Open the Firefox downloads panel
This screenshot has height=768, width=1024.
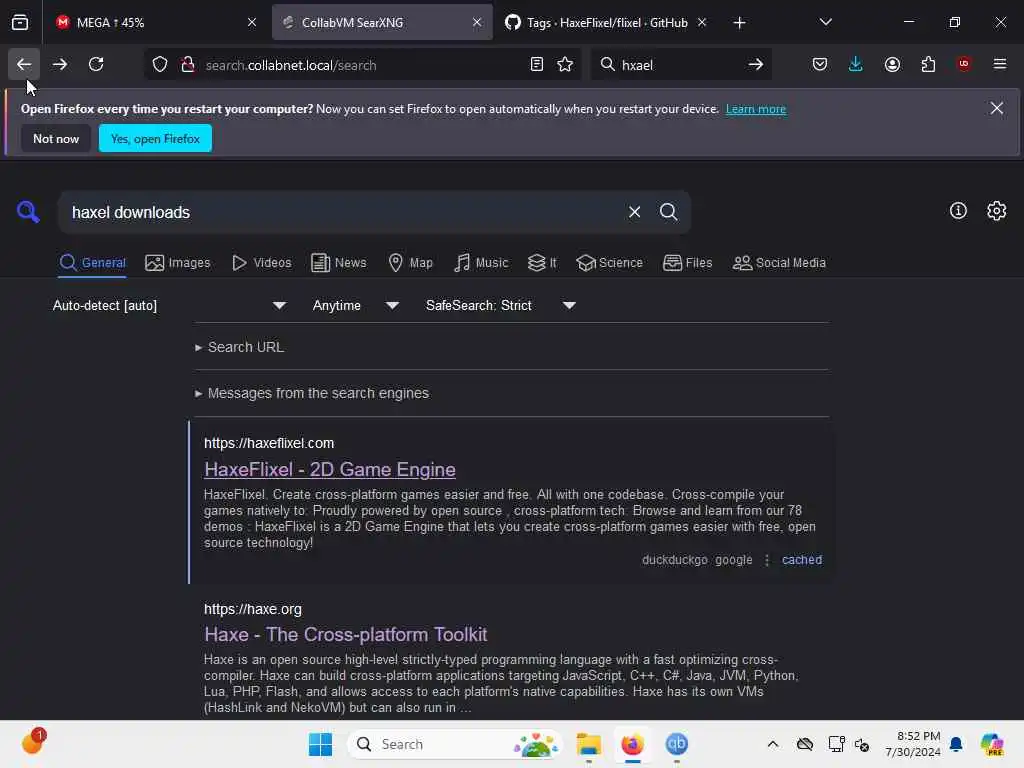pos(856,64)
